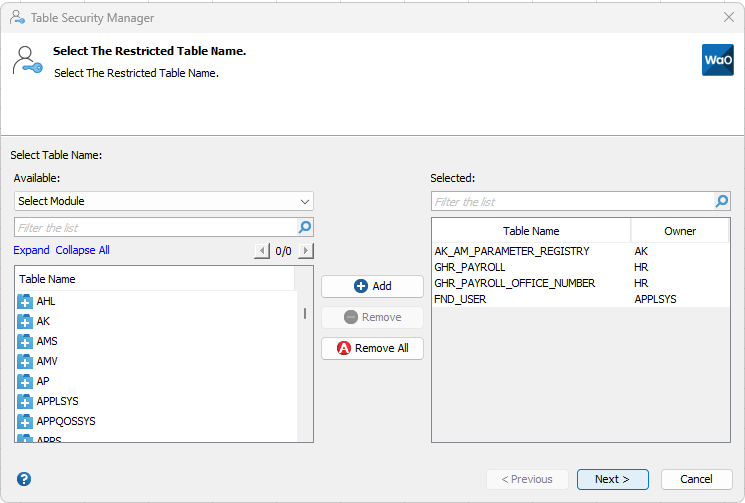The height and width of the screenshot is (503, 745).
Task: Sort by Owner column header
Action: coord(680,231)
